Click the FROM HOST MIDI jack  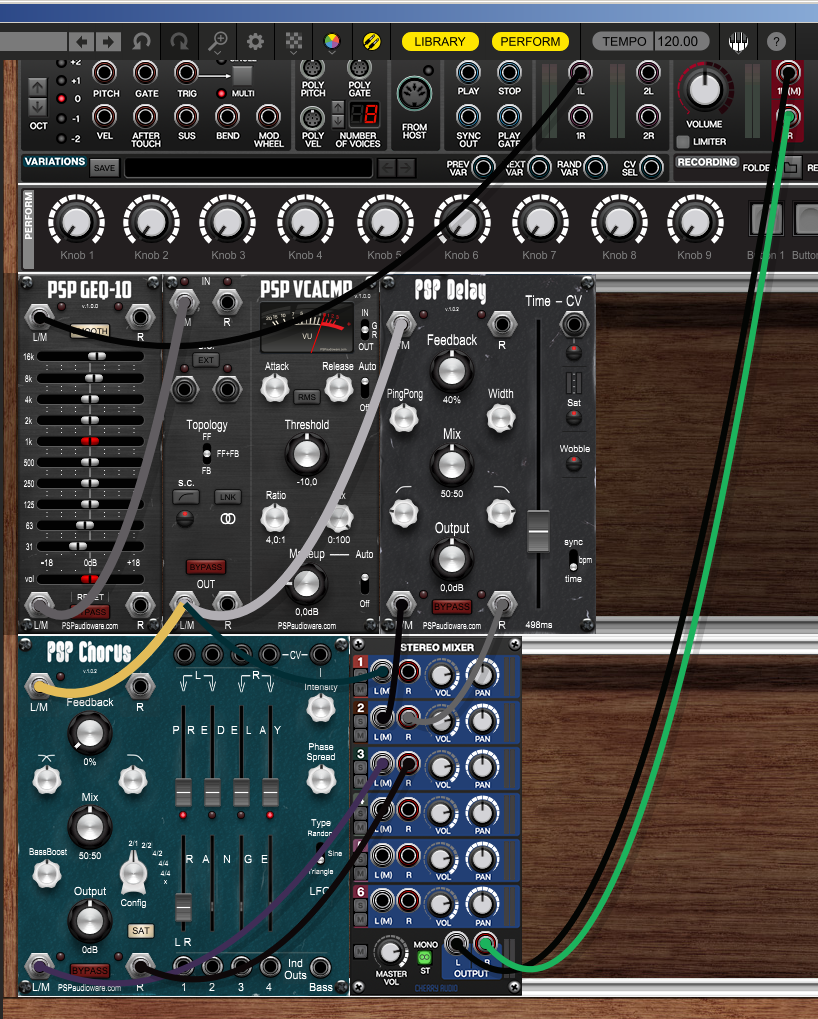[x=414, y=94]
